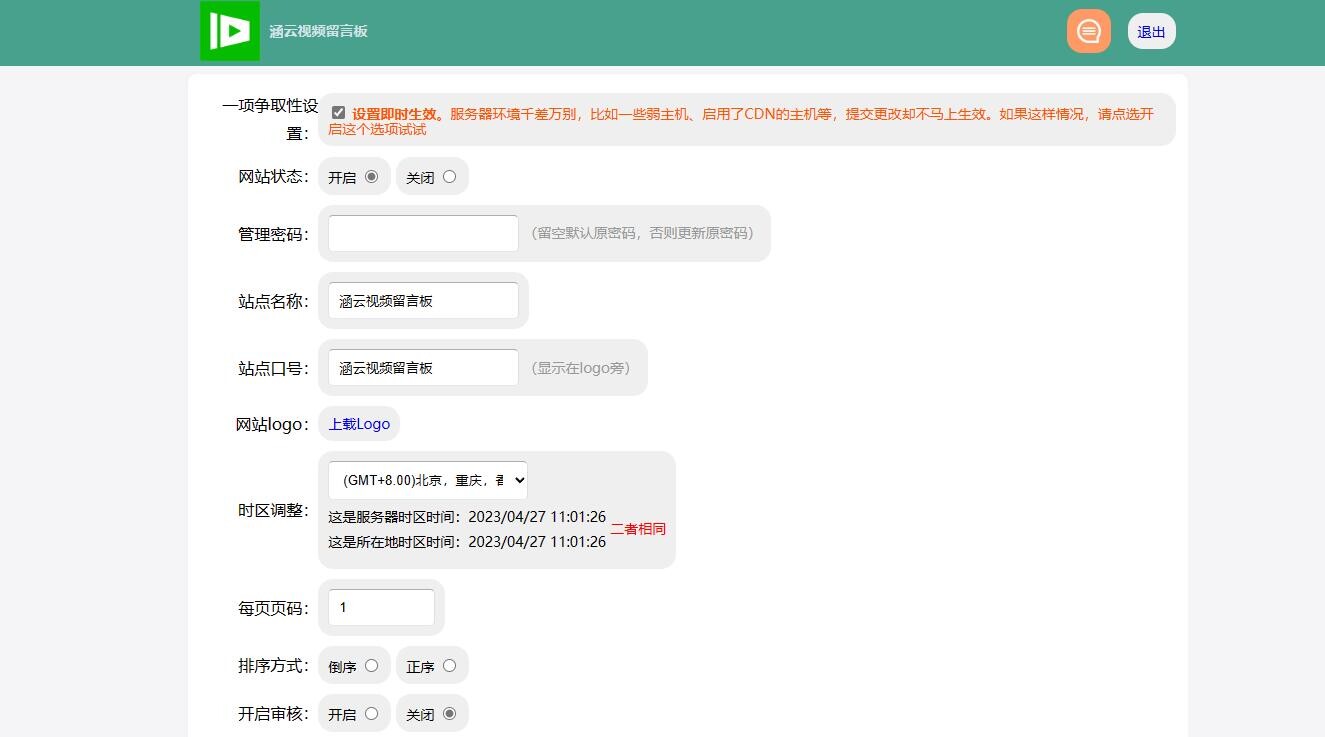Click the green site logo icon
Viewport: 1325px width, 737px height.
[229, 31]
